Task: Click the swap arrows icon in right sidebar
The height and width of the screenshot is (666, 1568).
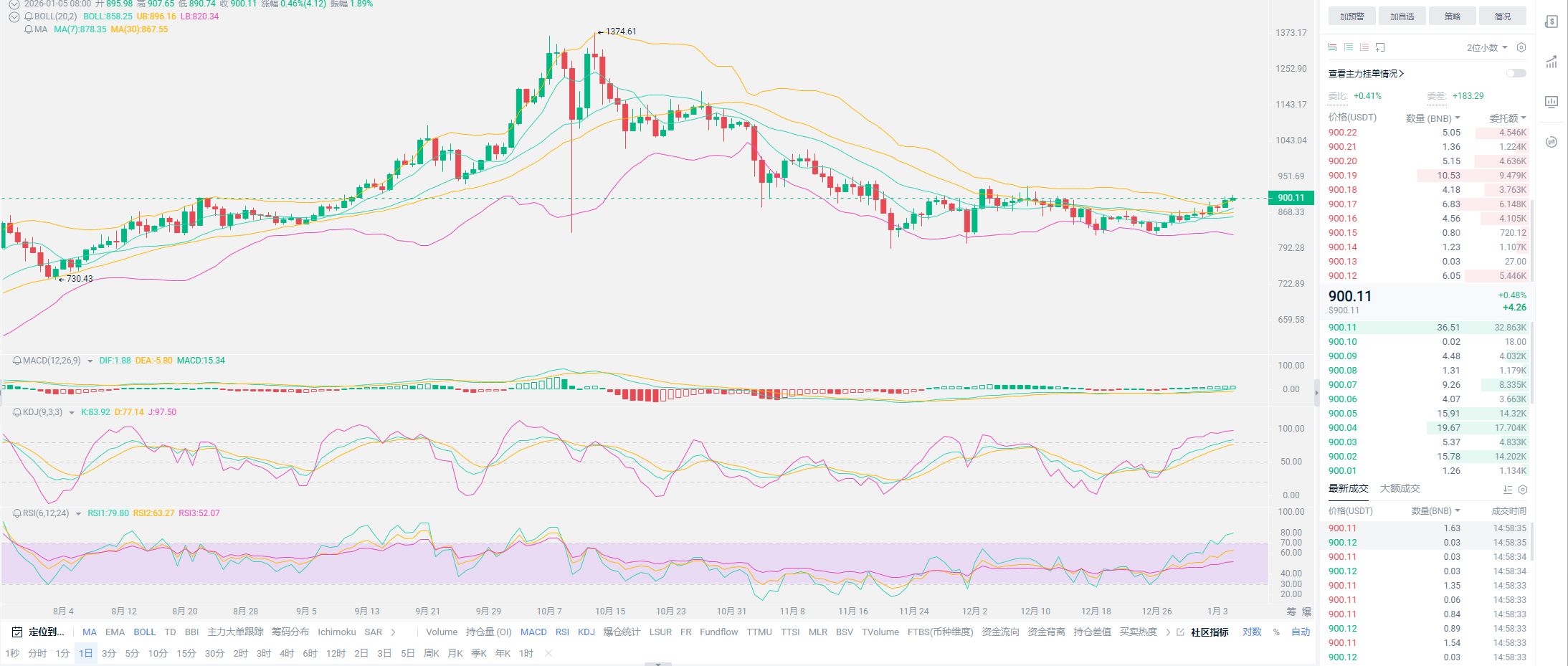Action: [x=1552, y=142]
